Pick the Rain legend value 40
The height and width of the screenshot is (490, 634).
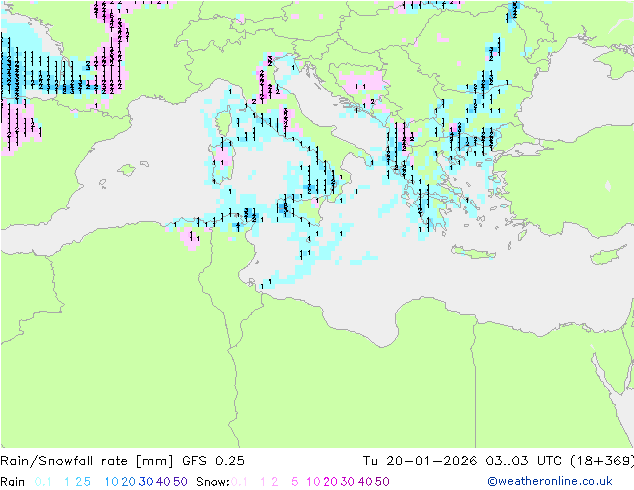coord(163,482)
